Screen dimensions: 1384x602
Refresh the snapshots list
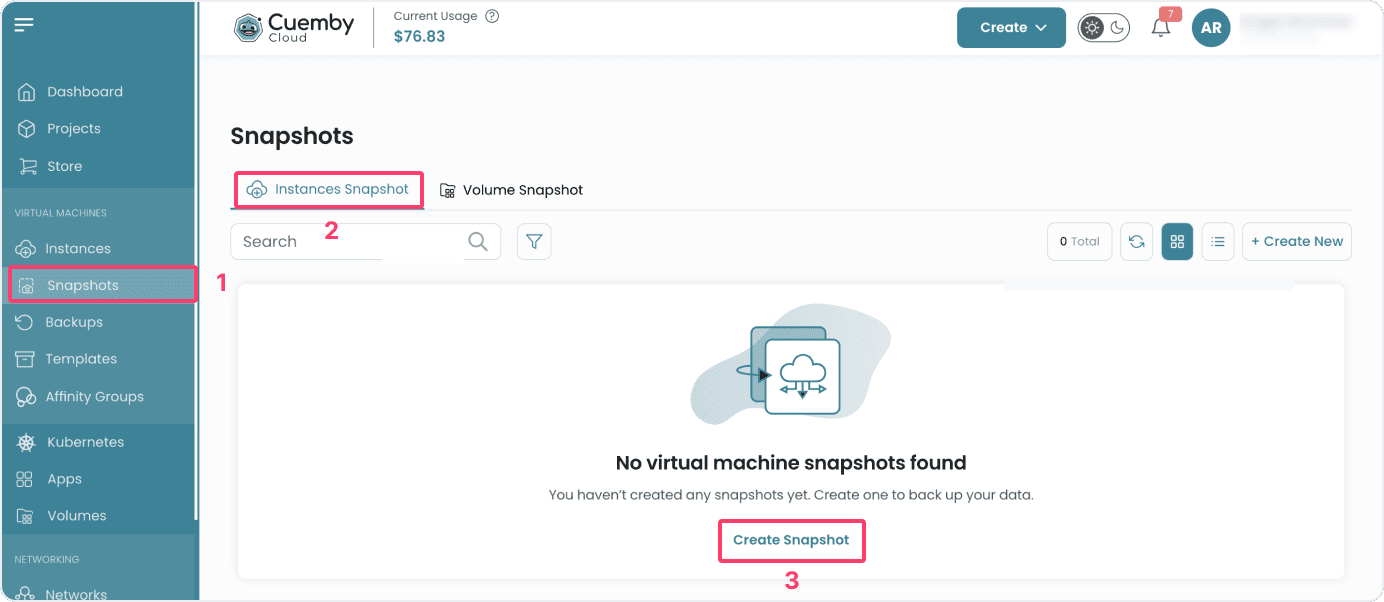coord(1137,241)
